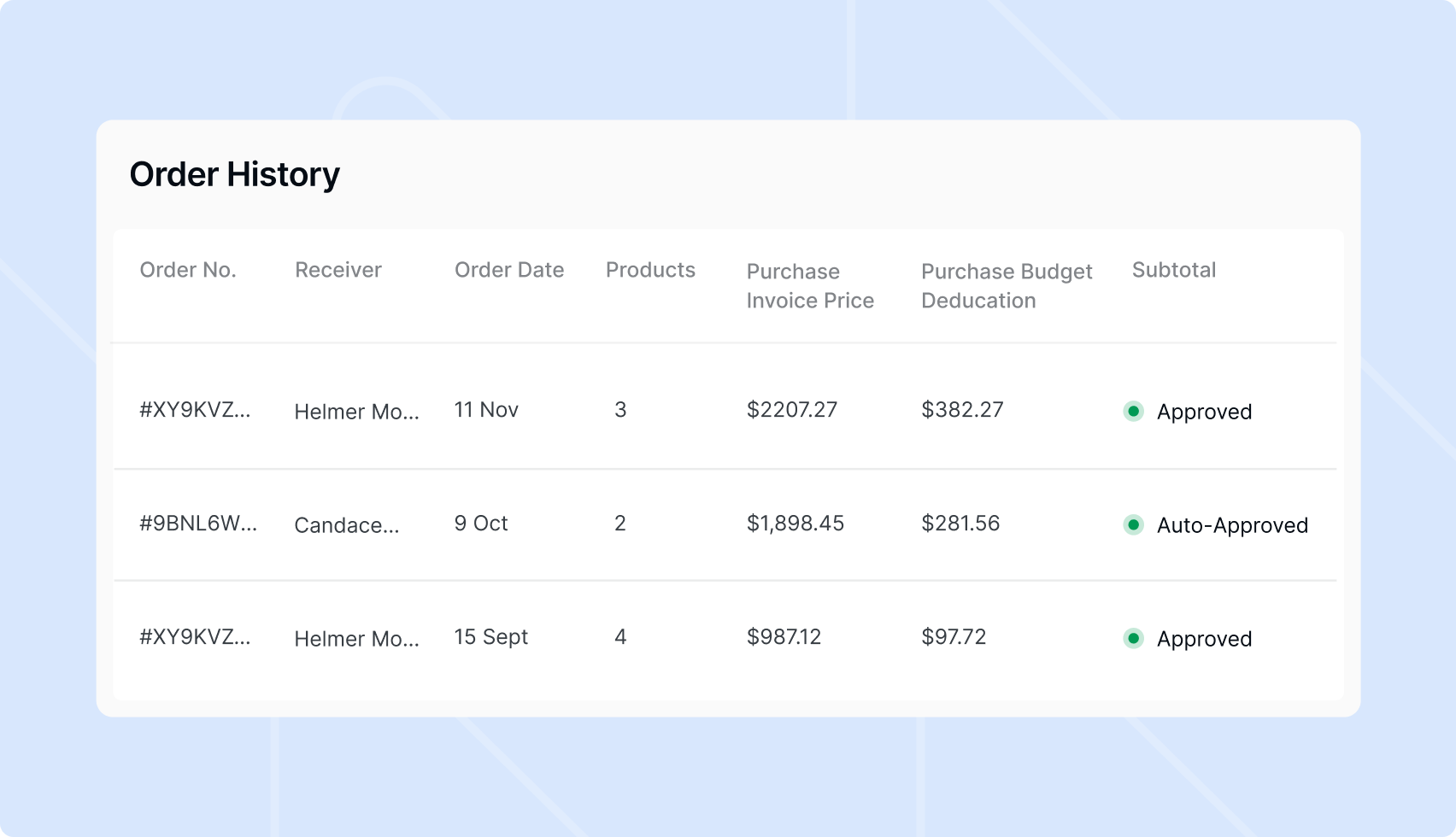Image resolution: width=1456 pixels, height=837 pixels.
Task: Click the Order History heading
Action: click(x=235, y=174)
